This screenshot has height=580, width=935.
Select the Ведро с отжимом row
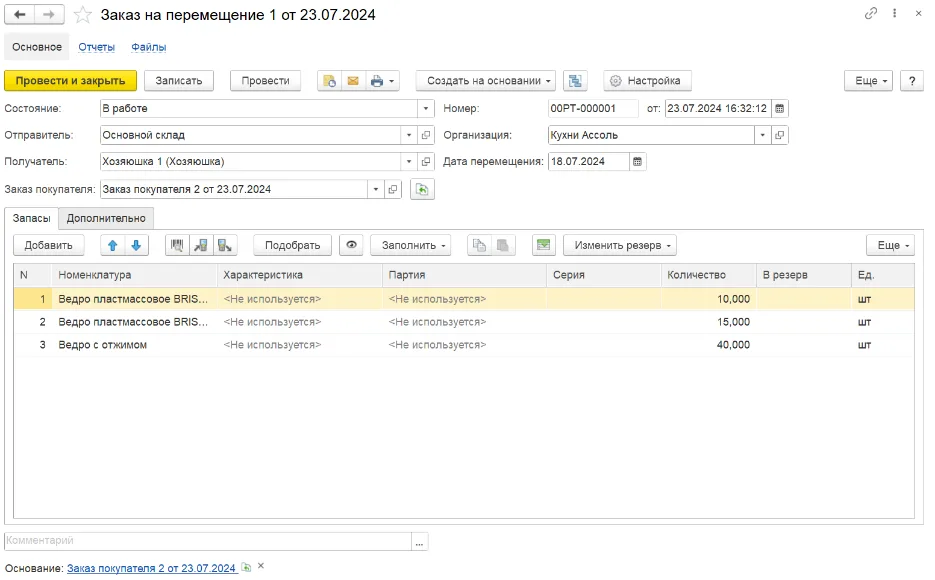(x=464, y=345)
